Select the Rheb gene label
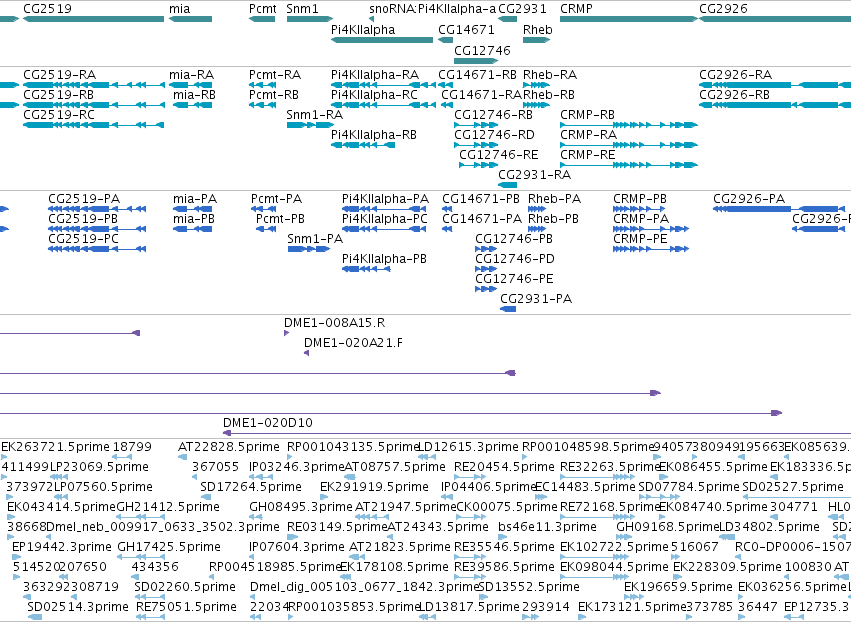851x622 pixels. click(x=538, y=30)
